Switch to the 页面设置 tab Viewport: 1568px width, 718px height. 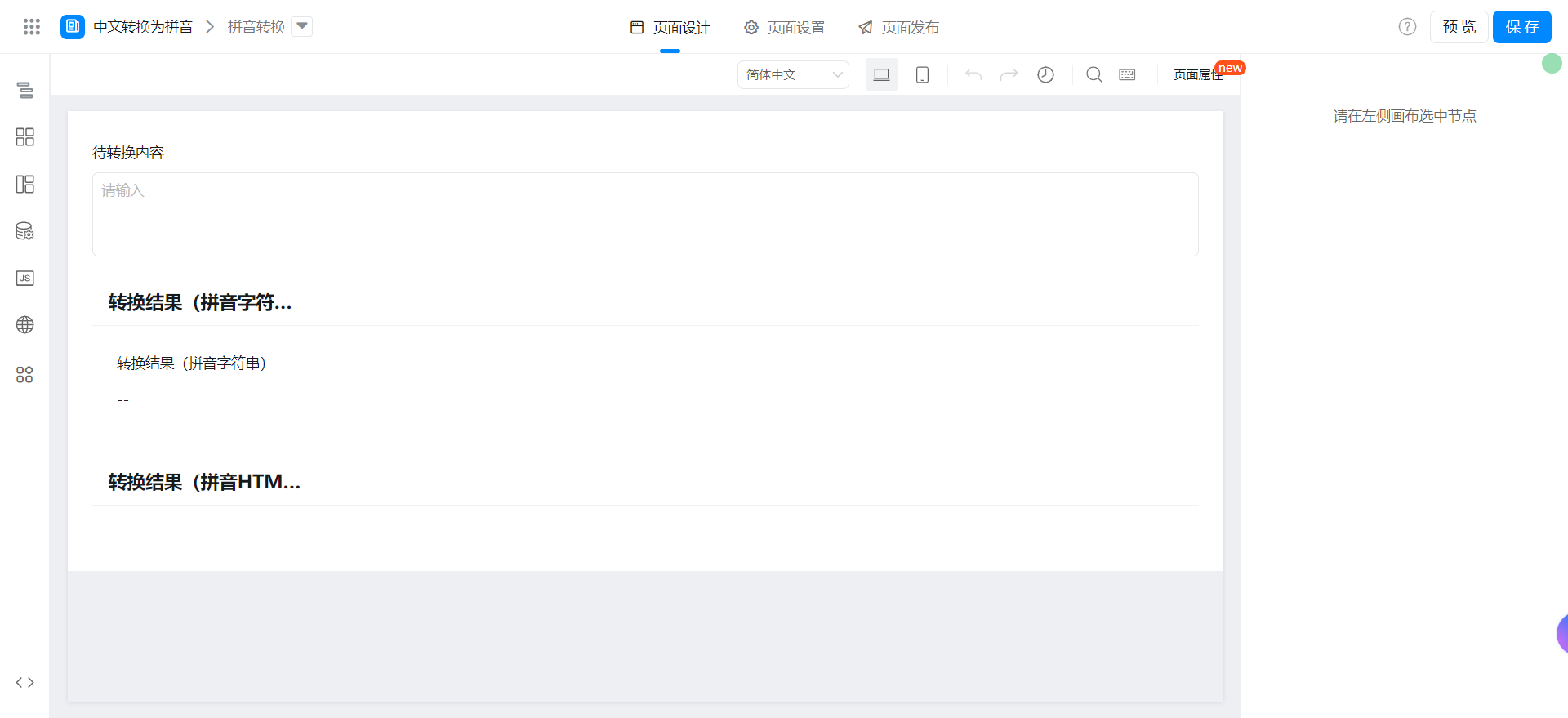pyautogui.click(x=785, y=28)
